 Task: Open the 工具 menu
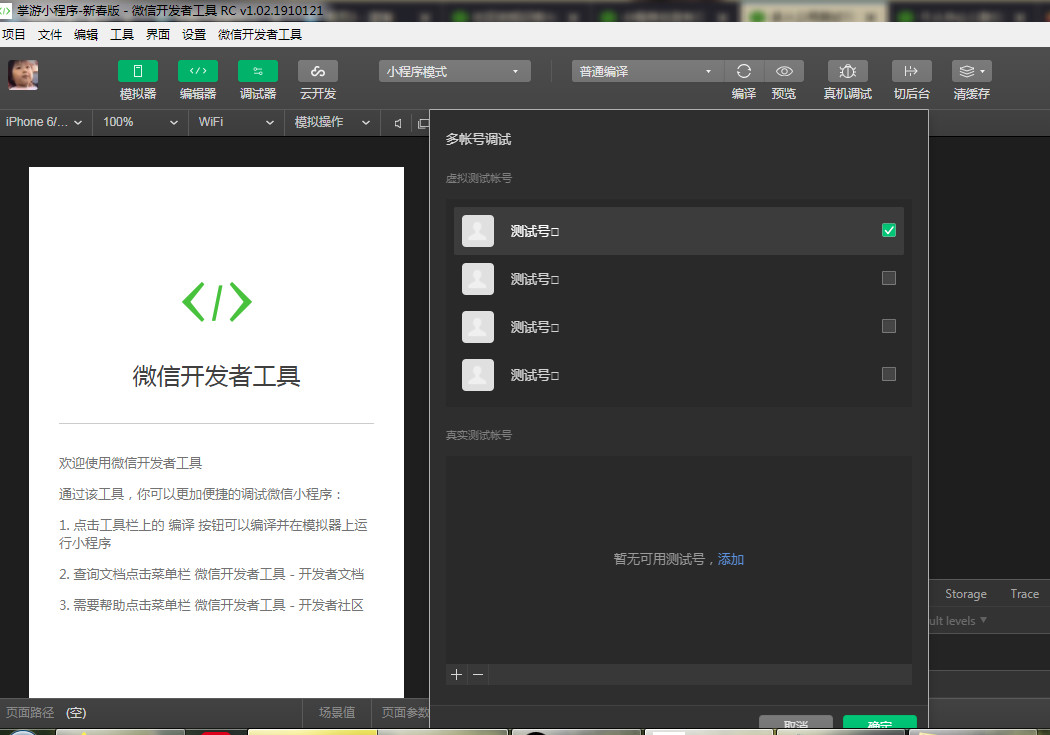coord(122,35)
